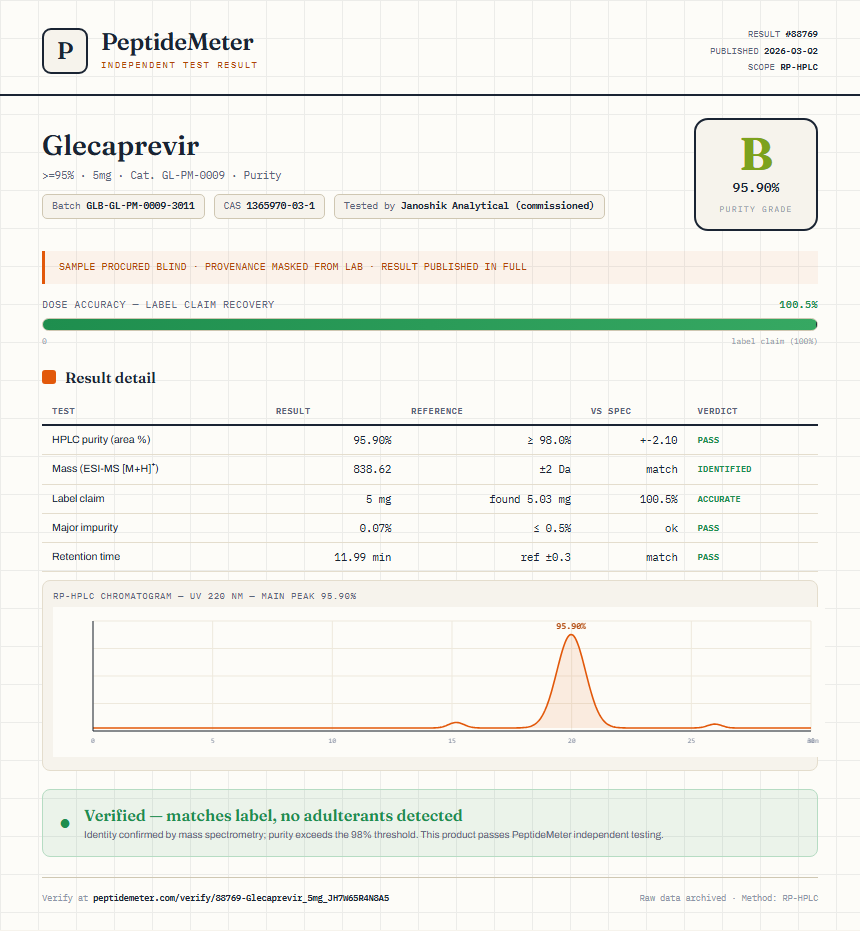Click the orange Result detail square icon
Image resolution: width=860 pixels, height=931 pixels.
click(49, 377)
